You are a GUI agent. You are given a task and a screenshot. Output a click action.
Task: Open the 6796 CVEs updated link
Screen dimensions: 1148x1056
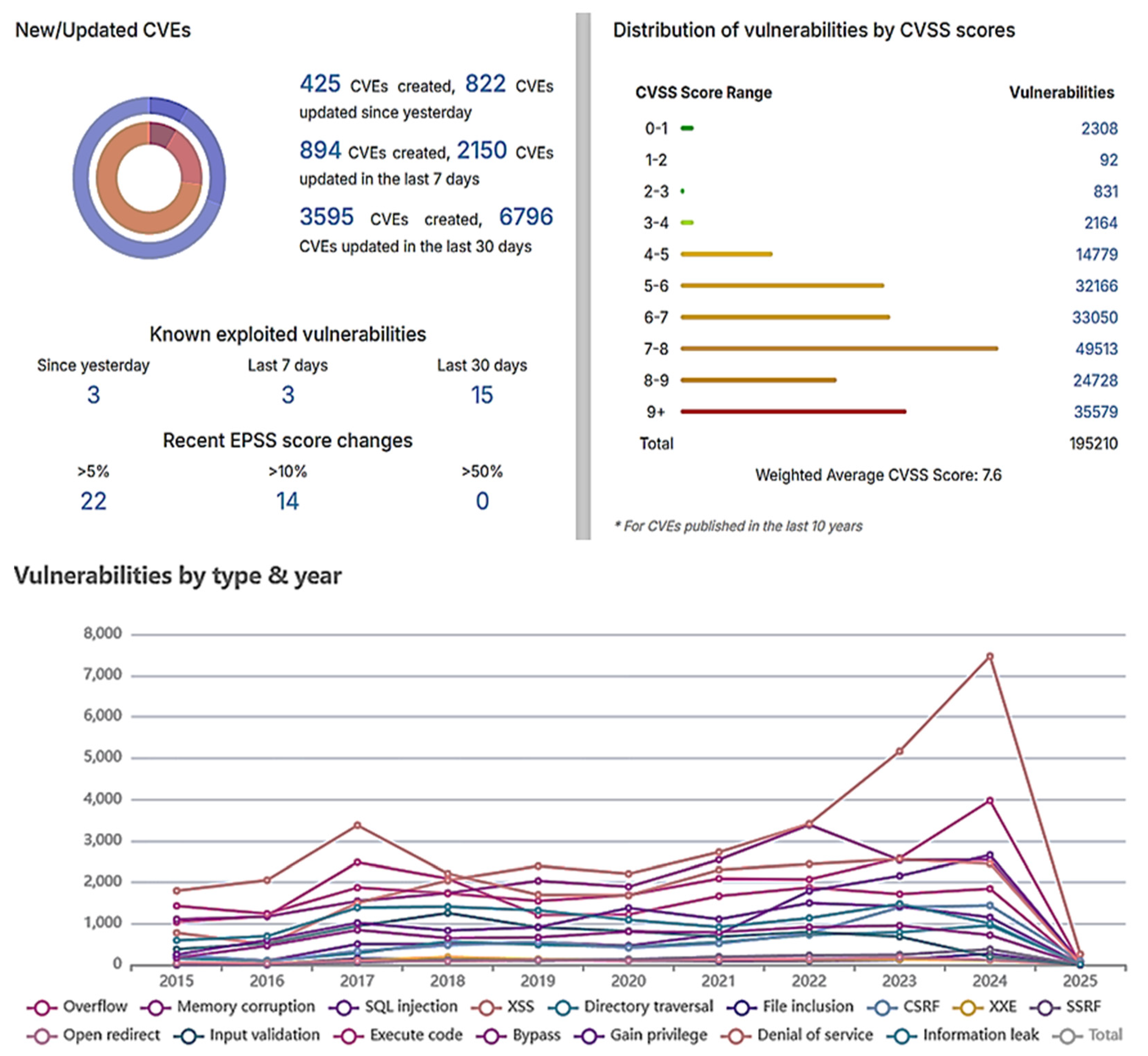coord(526,217)
